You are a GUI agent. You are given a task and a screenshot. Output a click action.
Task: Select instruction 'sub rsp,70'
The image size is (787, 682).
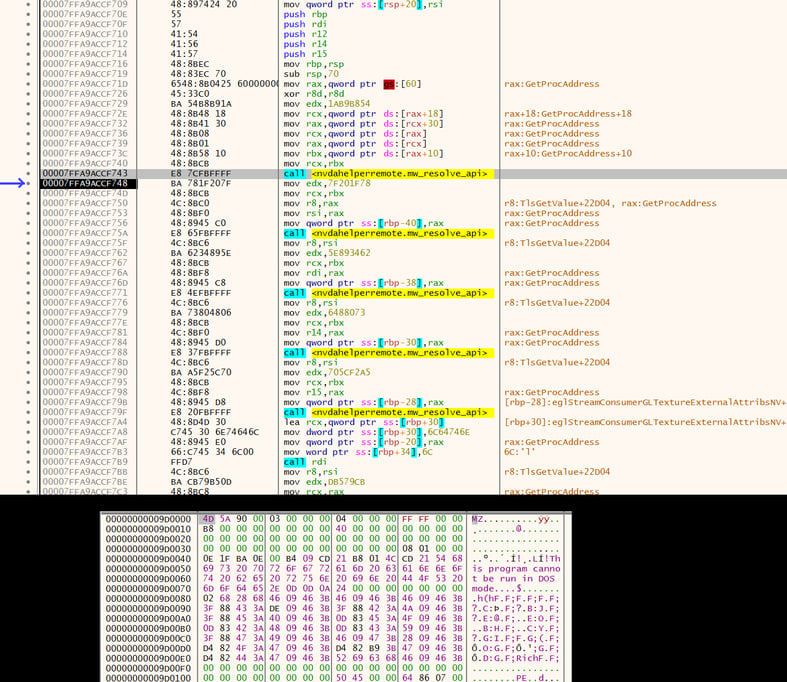tap(311, 74)
